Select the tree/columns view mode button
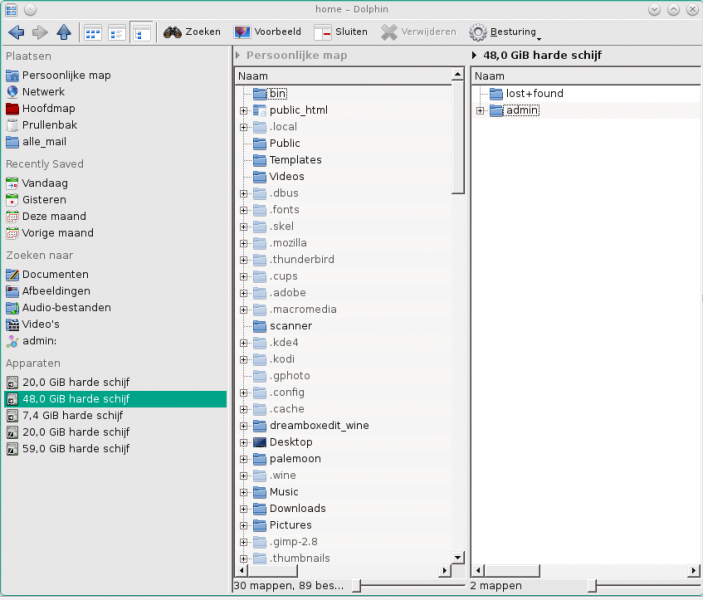The width and height of the screenshot is (703, 600). 141,32
